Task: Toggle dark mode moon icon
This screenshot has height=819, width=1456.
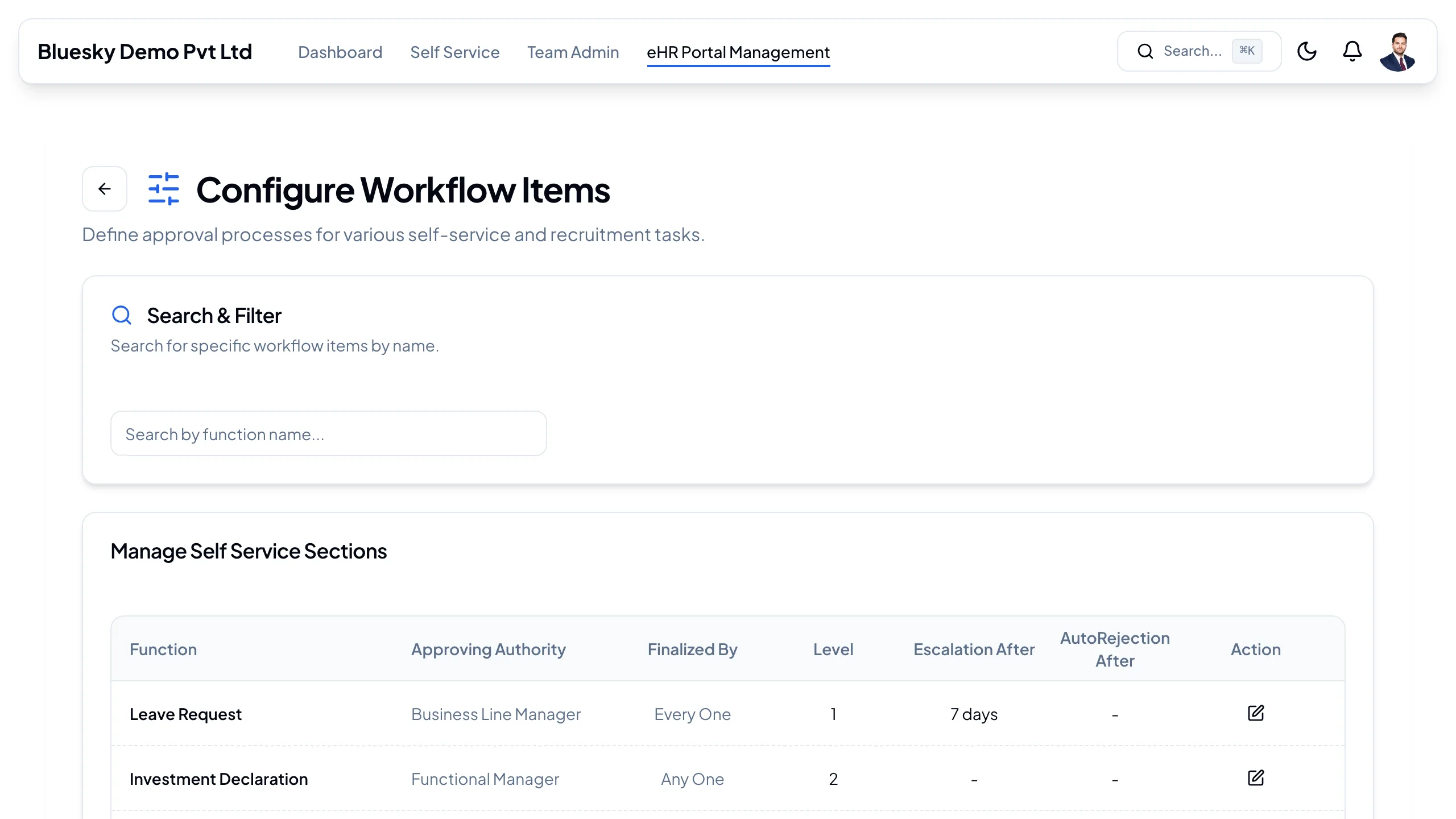Action: click(1307, 51)
